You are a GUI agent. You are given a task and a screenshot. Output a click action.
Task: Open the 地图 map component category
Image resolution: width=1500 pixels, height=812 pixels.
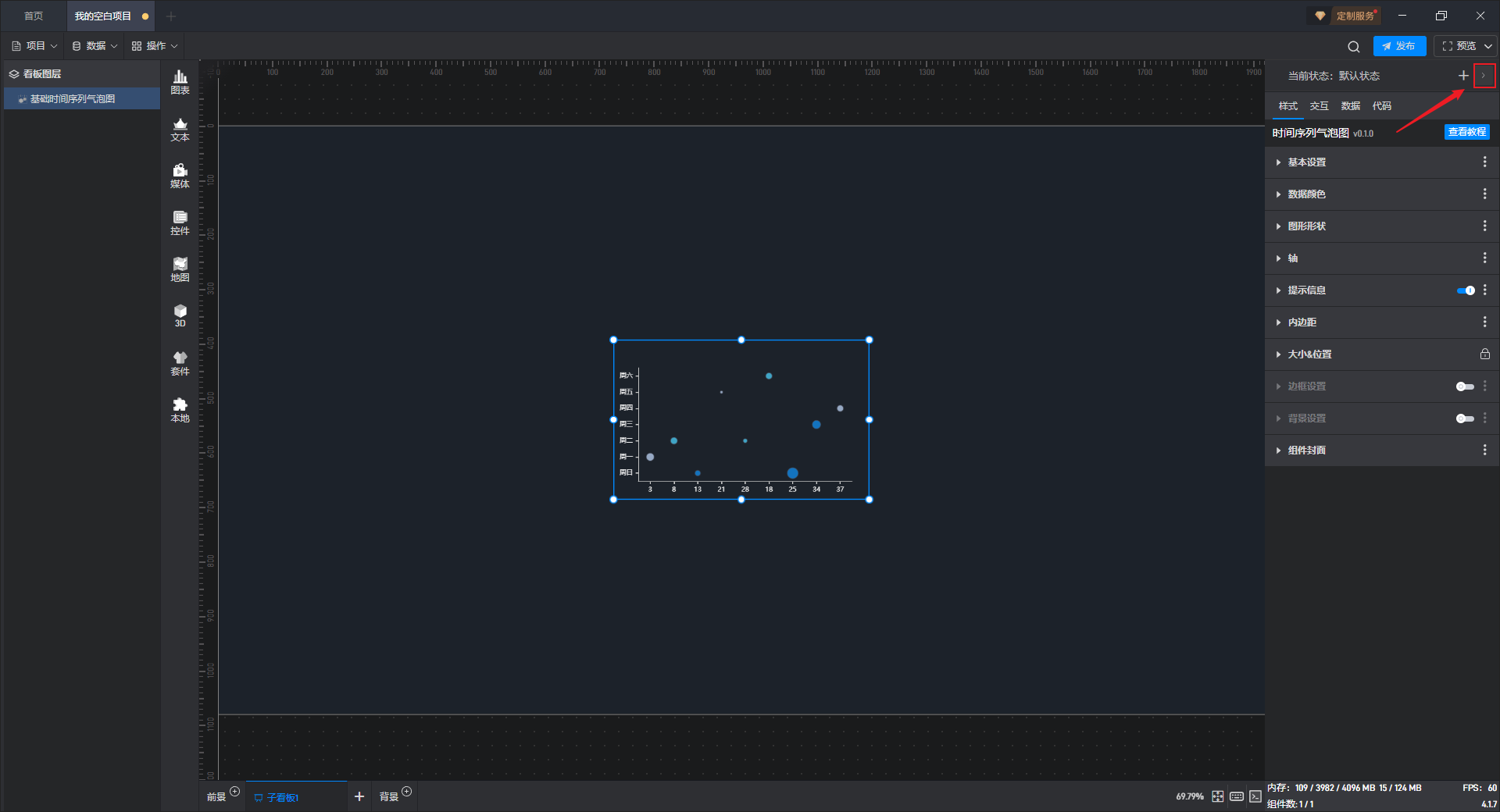pos(180,269)
